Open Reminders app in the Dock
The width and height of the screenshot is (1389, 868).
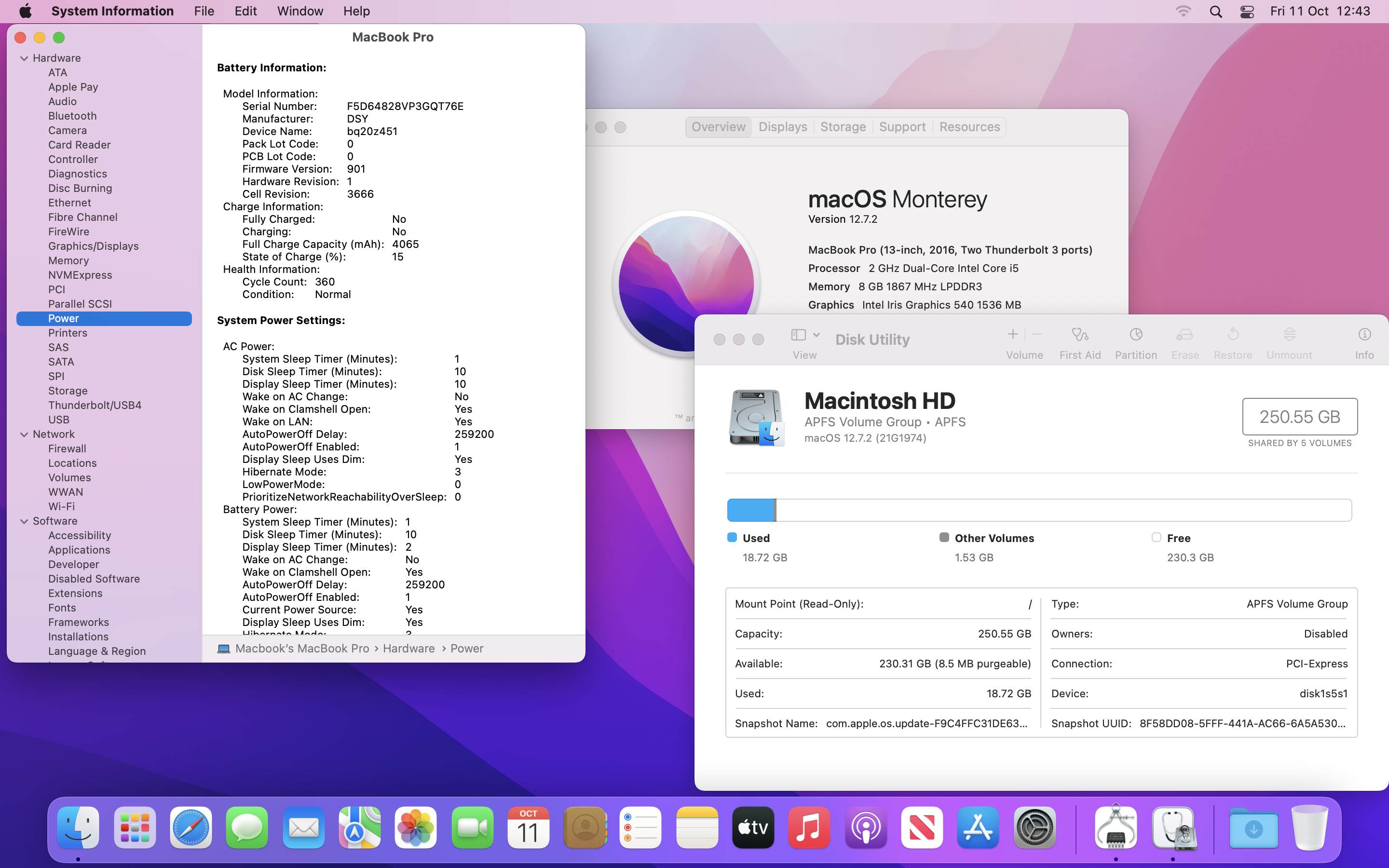coord(640,827)
